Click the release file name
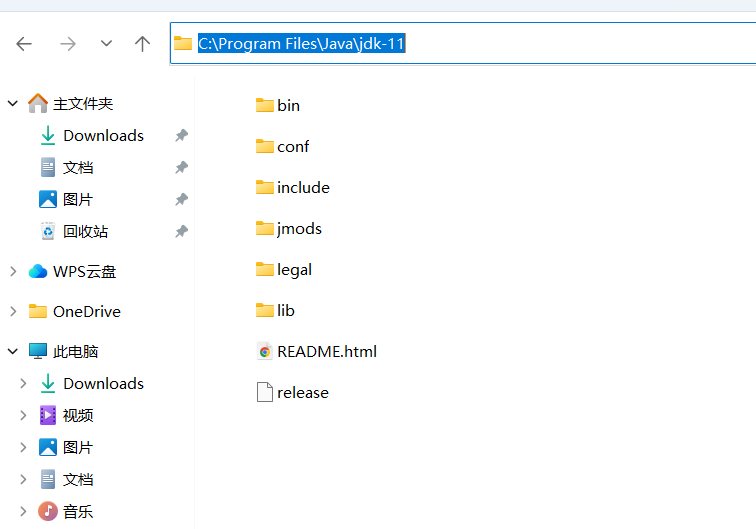 click(x=303, y=393)
